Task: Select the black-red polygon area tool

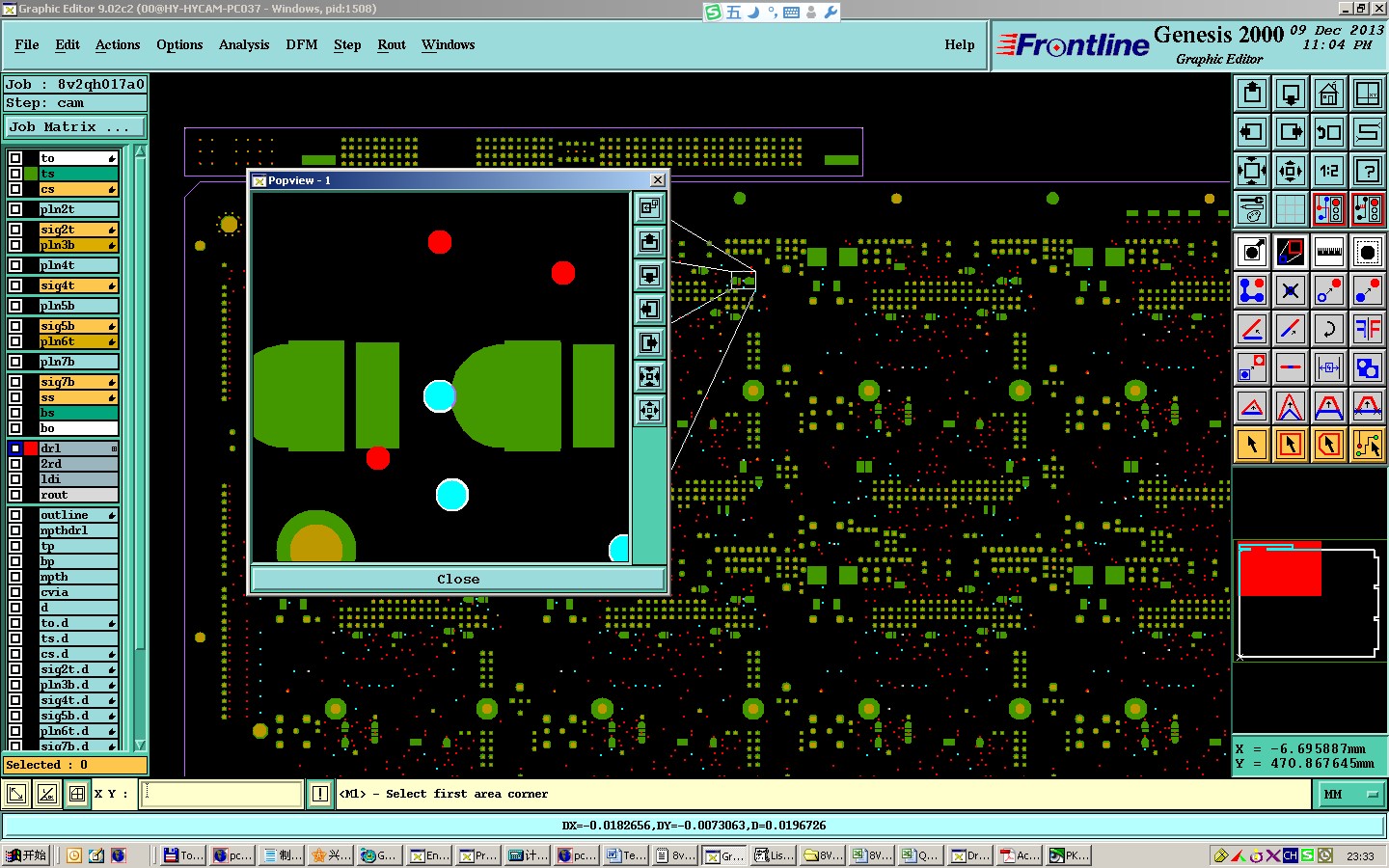Action: click(1291, 252)
